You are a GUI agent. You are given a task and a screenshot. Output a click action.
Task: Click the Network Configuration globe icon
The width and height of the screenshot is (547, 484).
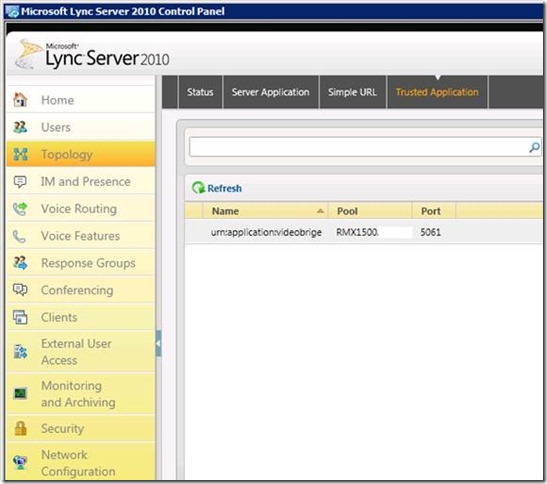point(20,463)
